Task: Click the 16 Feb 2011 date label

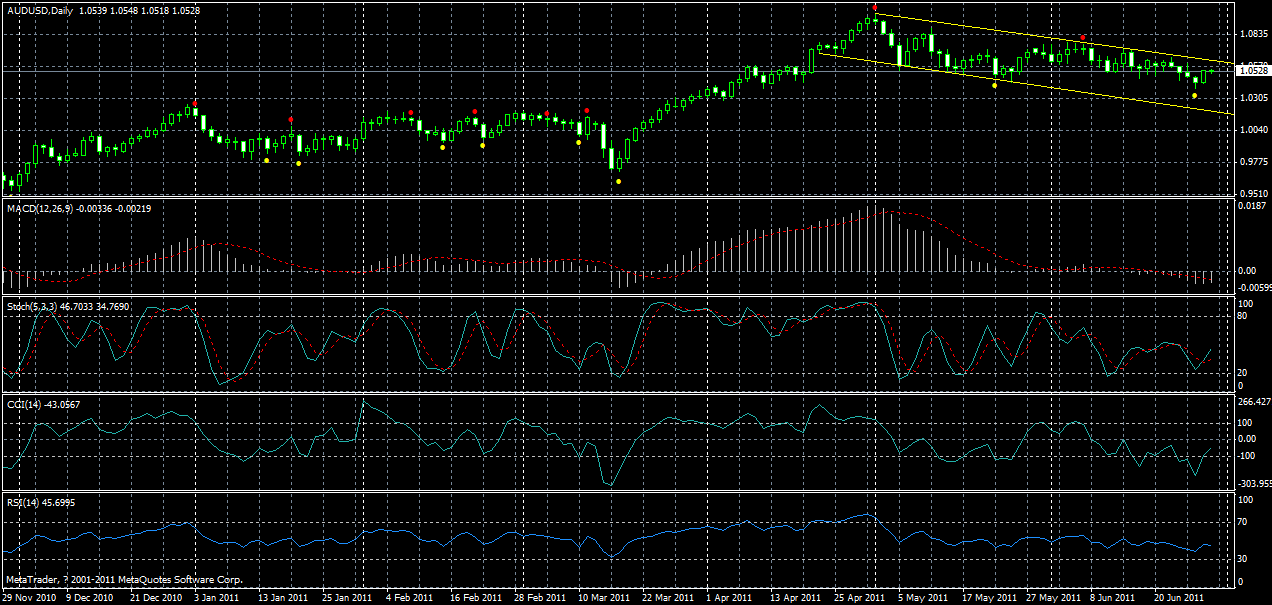Action: 475,597
